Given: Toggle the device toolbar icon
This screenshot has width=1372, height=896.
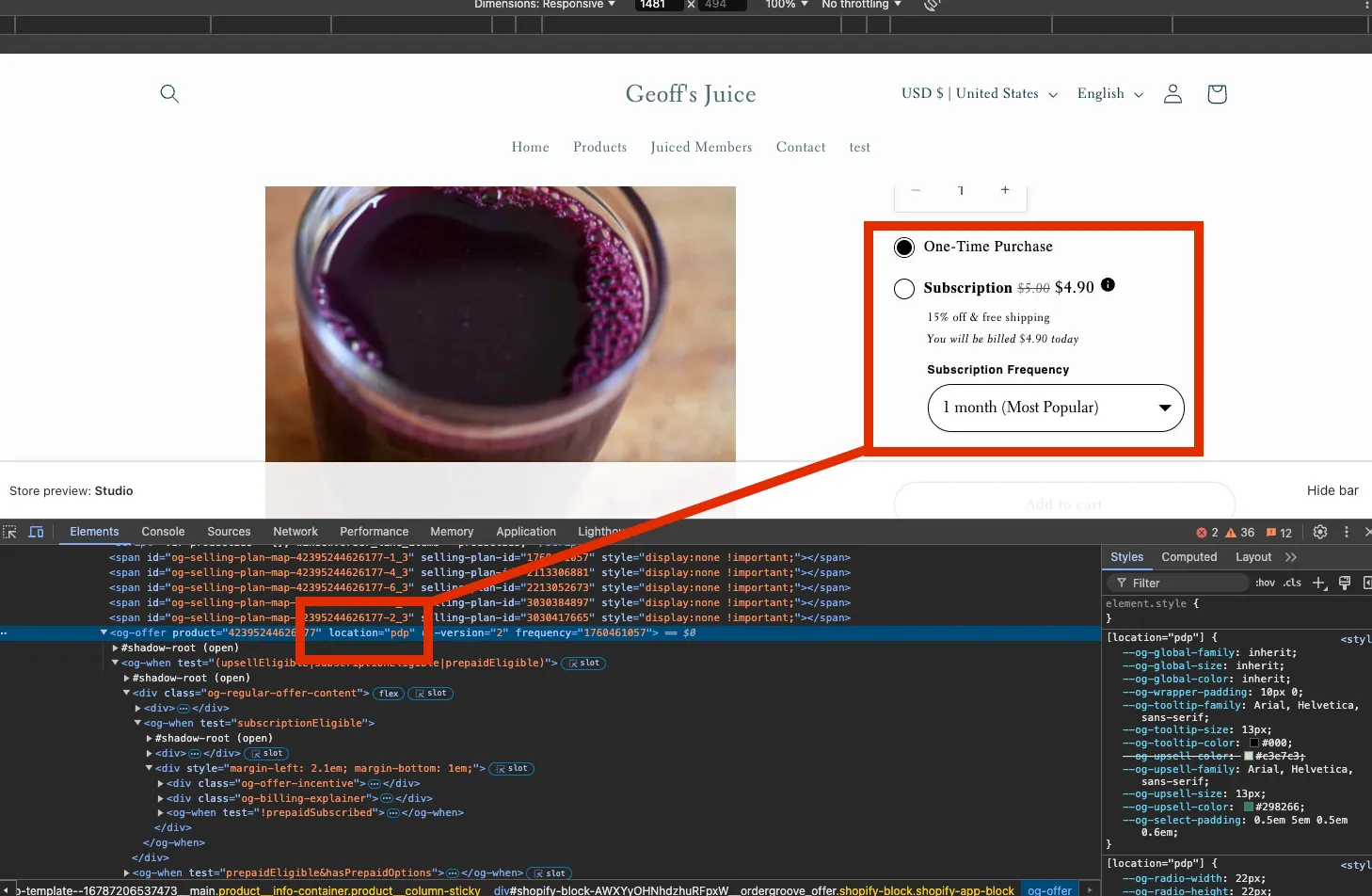Looking at the screenshot, I should coord(37,532).
